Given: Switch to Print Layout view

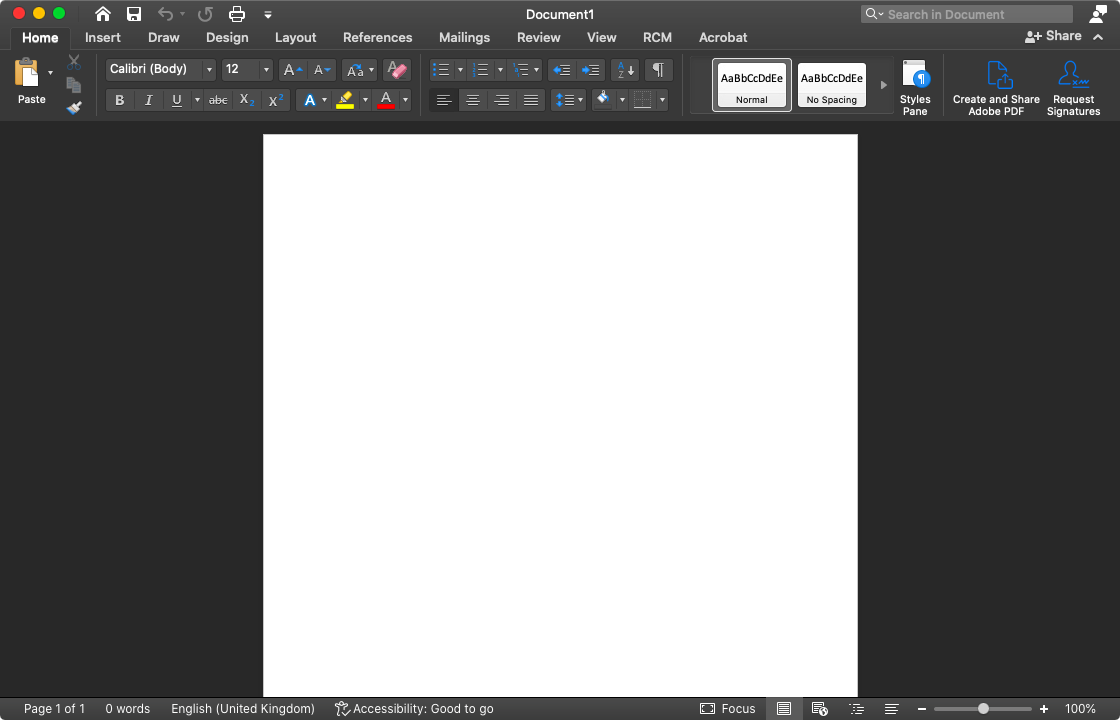Looking at the screenshot, I should pos(784,709).
